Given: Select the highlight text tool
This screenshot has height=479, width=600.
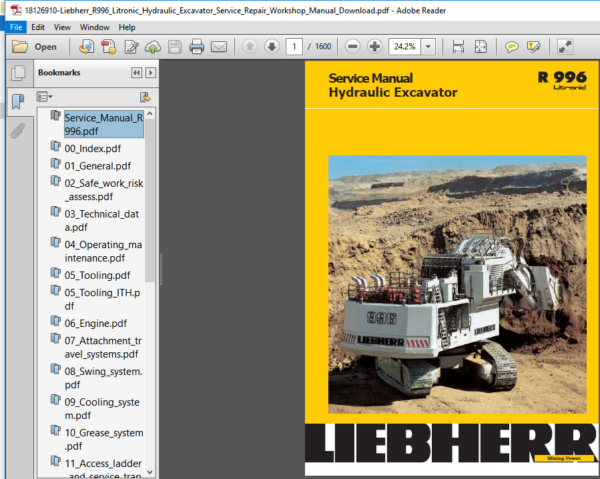Looking at the screenshot, I should point(533,47).
